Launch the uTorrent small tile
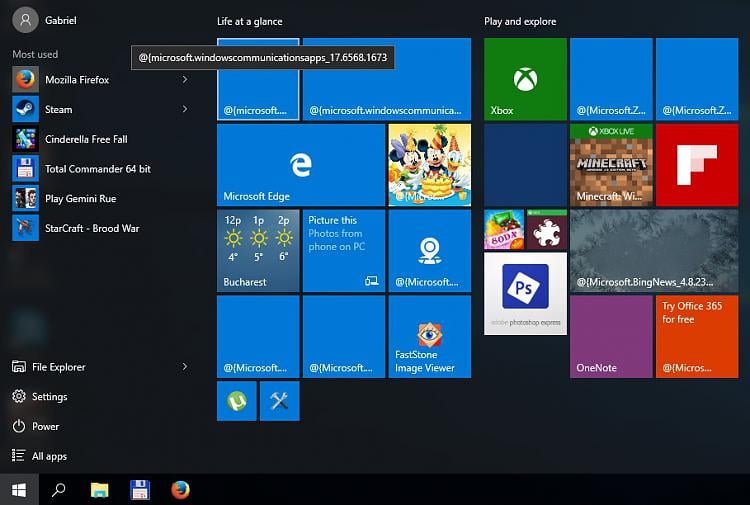This screenshot has height=505, width=750. pos(237,401)
